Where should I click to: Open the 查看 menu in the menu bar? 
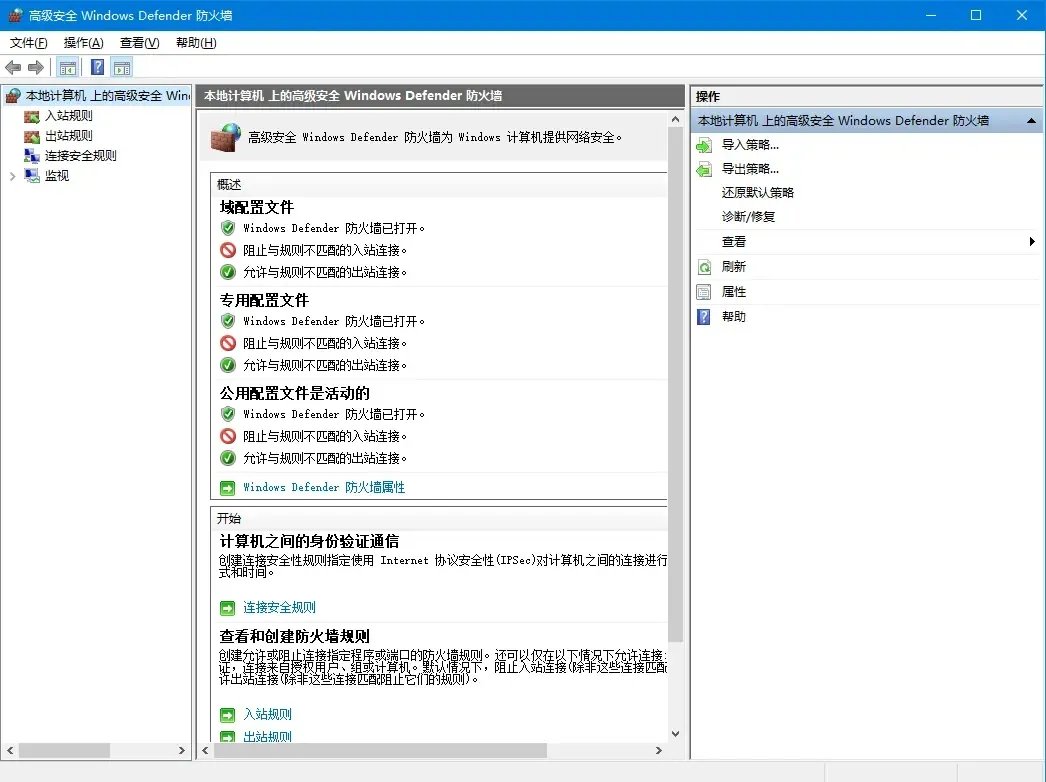[x=138, y=43]
